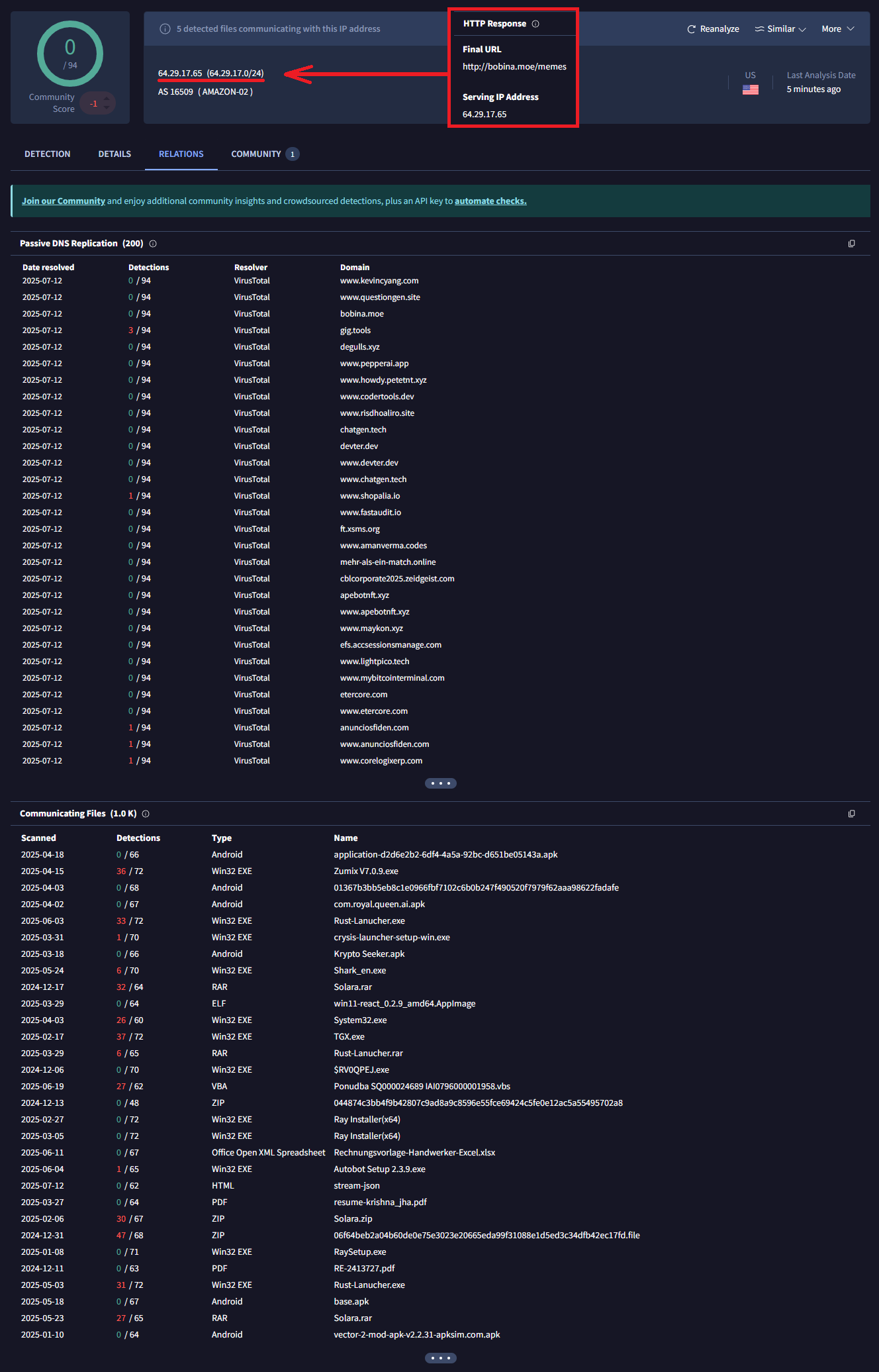Click info icon beside Passive DNS Replication
Image resolution: width=879 pixels, height=1372 pixels.
tap(153, 244)
